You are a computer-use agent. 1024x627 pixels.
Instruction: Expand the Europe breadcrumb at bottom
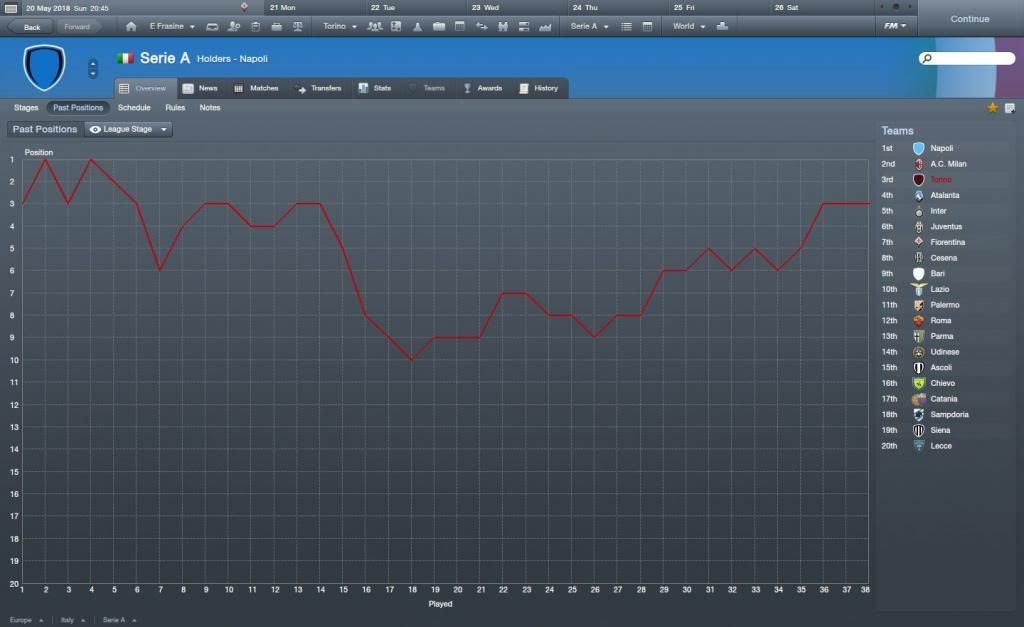[x=26, y=620]
